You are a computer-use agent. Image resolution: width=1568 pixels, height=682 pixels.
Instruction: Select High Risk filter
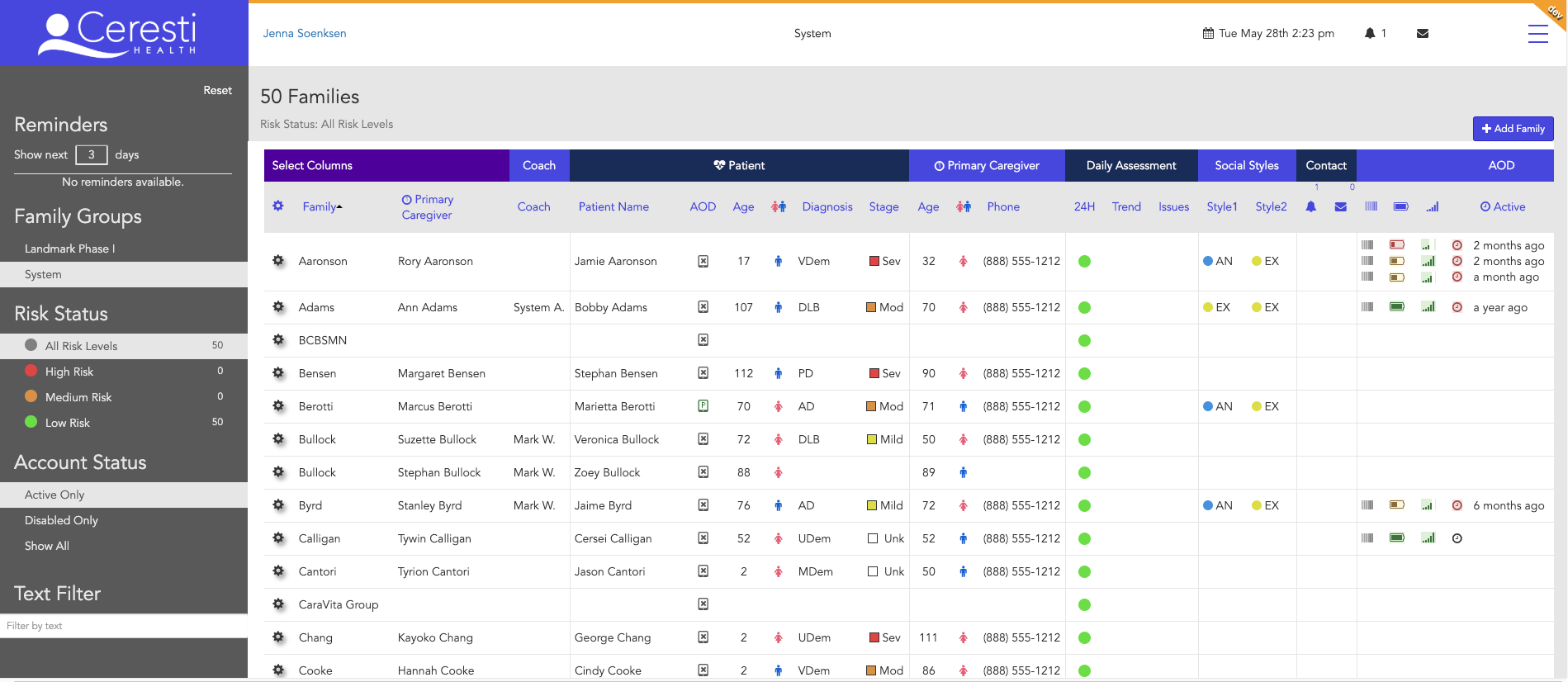click(x=124, y=372)
